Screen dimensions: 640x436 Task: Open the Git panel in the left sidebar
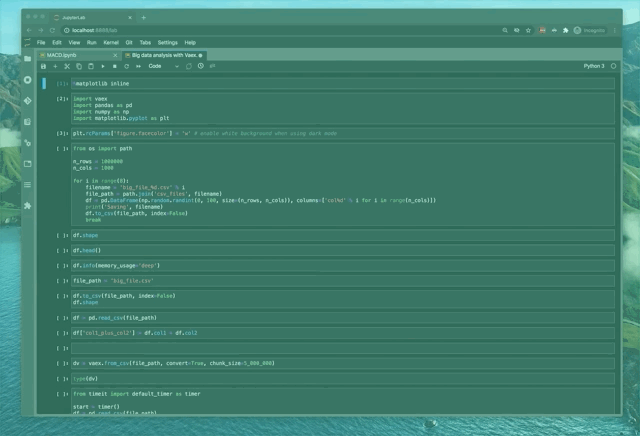[x=27, y=101]
